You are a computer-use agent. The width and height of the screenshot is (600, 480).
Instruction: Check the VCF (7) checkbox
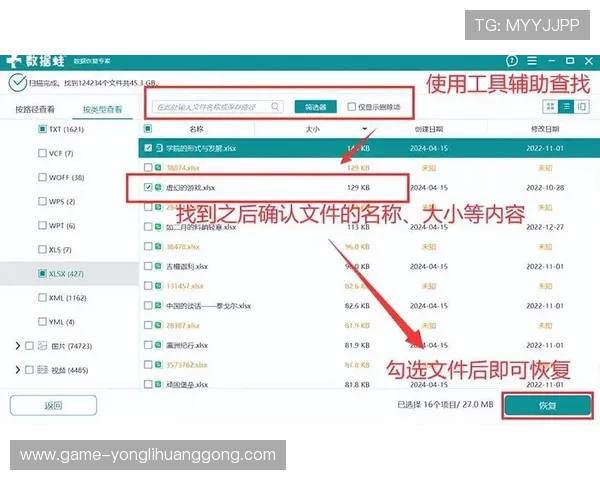[42, 153]
